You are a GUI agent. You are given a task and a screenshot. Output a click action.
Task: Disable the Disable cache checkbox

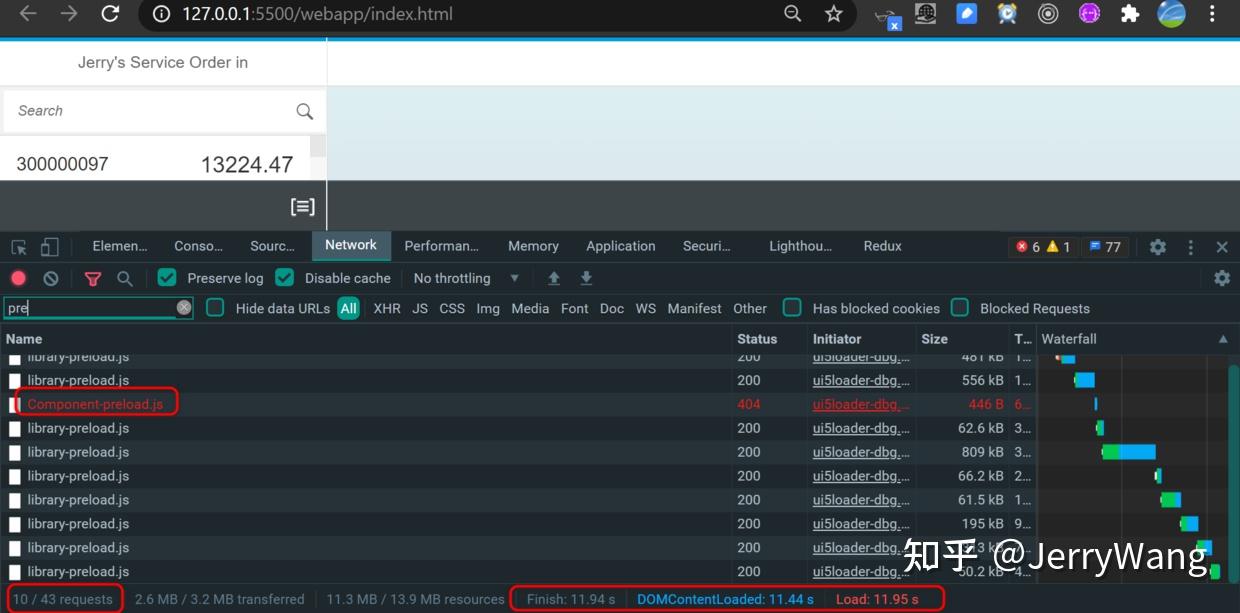(284, 277)
